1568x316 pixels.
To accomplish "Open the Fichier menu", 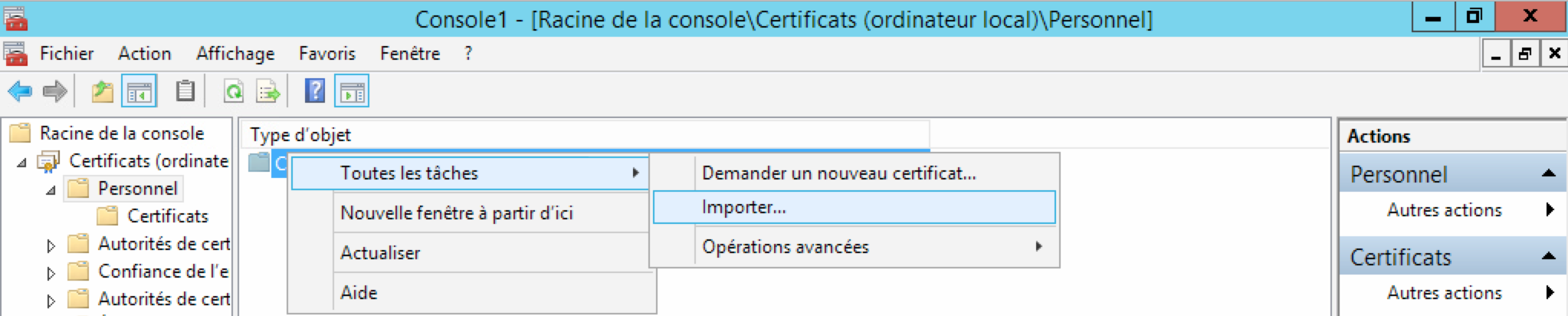I will 67,54.
